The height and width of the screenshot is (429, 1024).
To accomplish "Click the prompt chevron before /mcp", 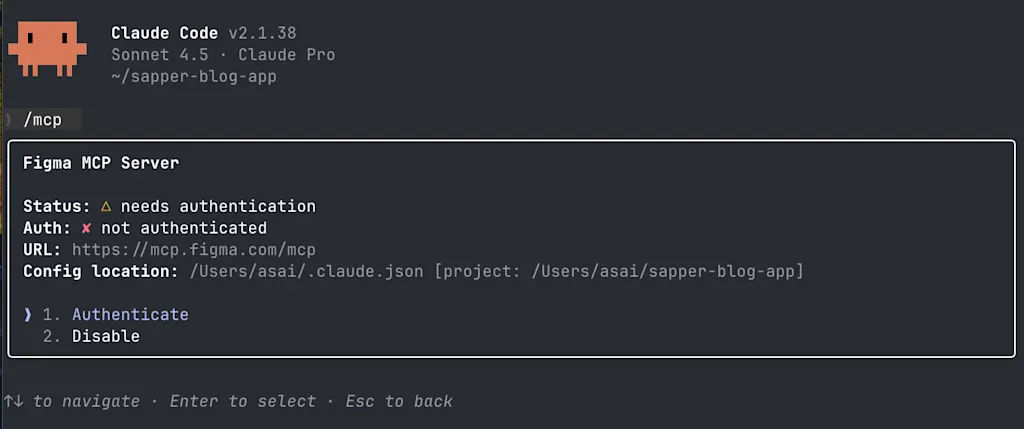I will [8, 120].
